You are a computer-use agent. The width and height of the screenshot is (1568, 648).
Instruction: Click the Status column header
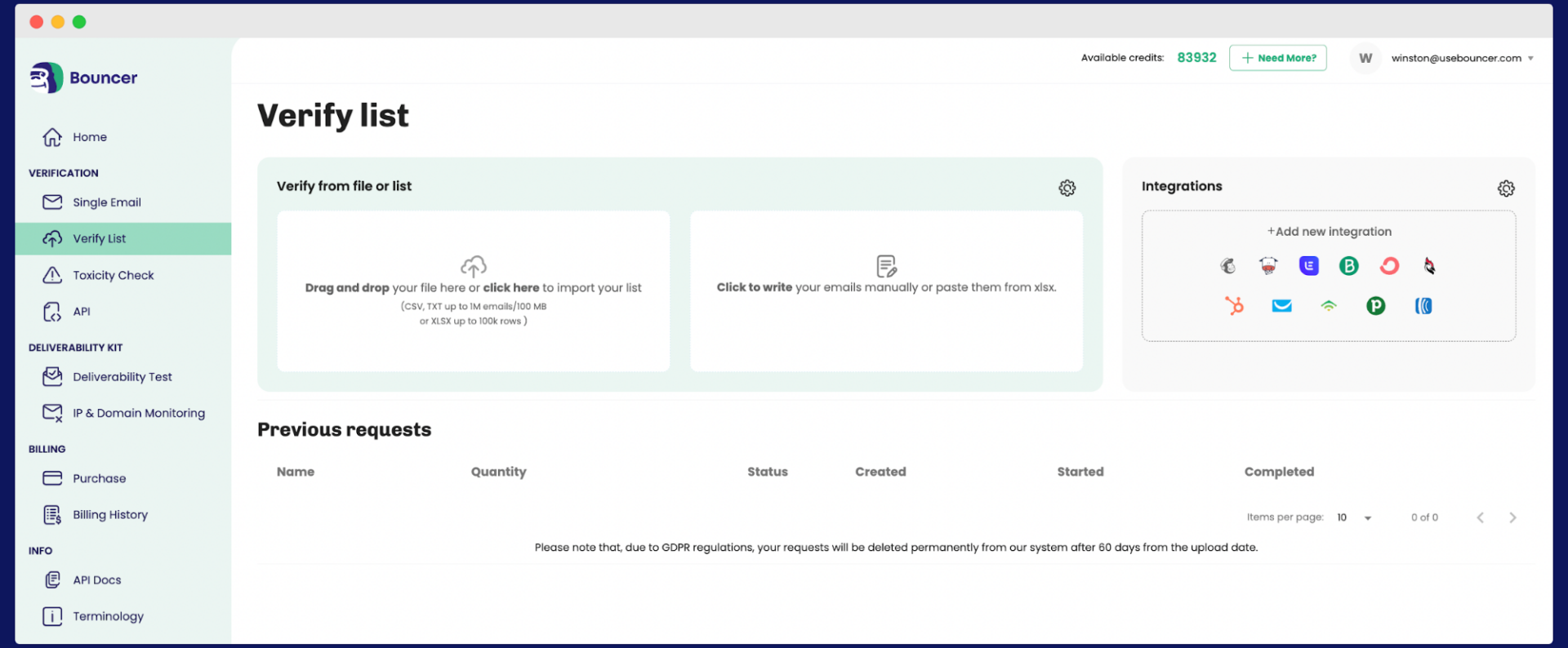click(x=768, y=472)
